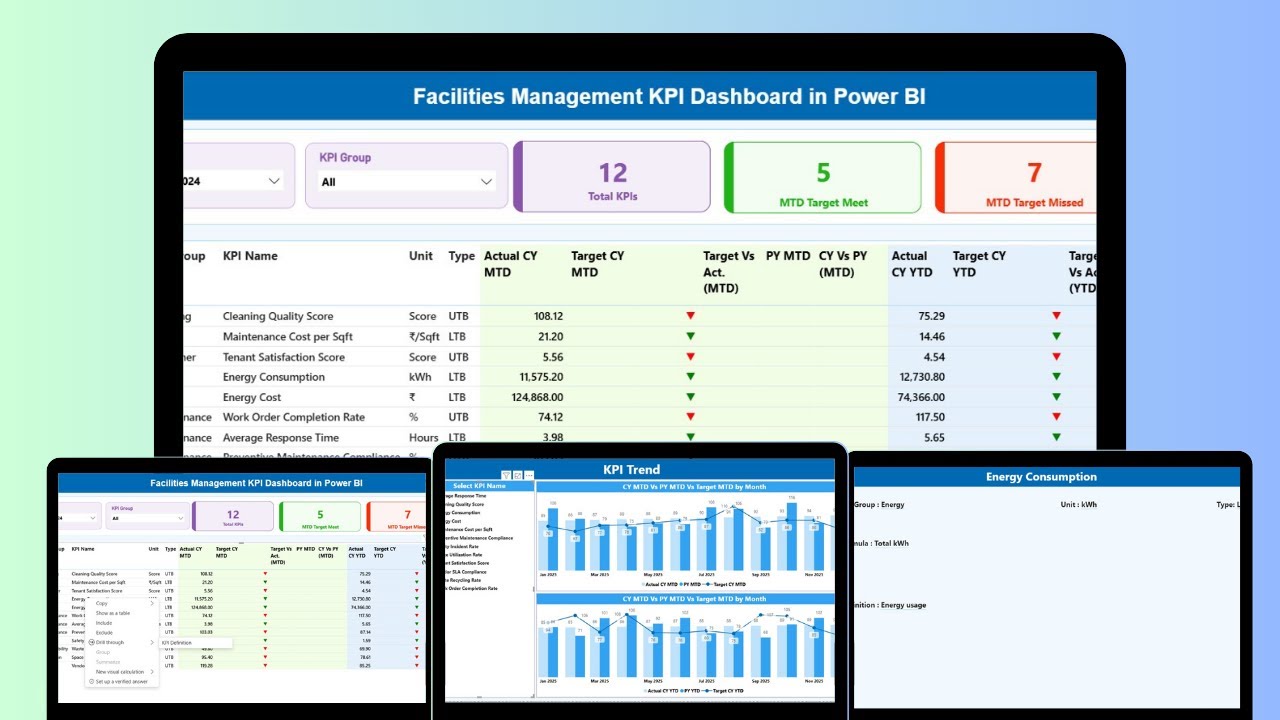
Task: Choose Include in the context menu
Action: coord(104,623)
